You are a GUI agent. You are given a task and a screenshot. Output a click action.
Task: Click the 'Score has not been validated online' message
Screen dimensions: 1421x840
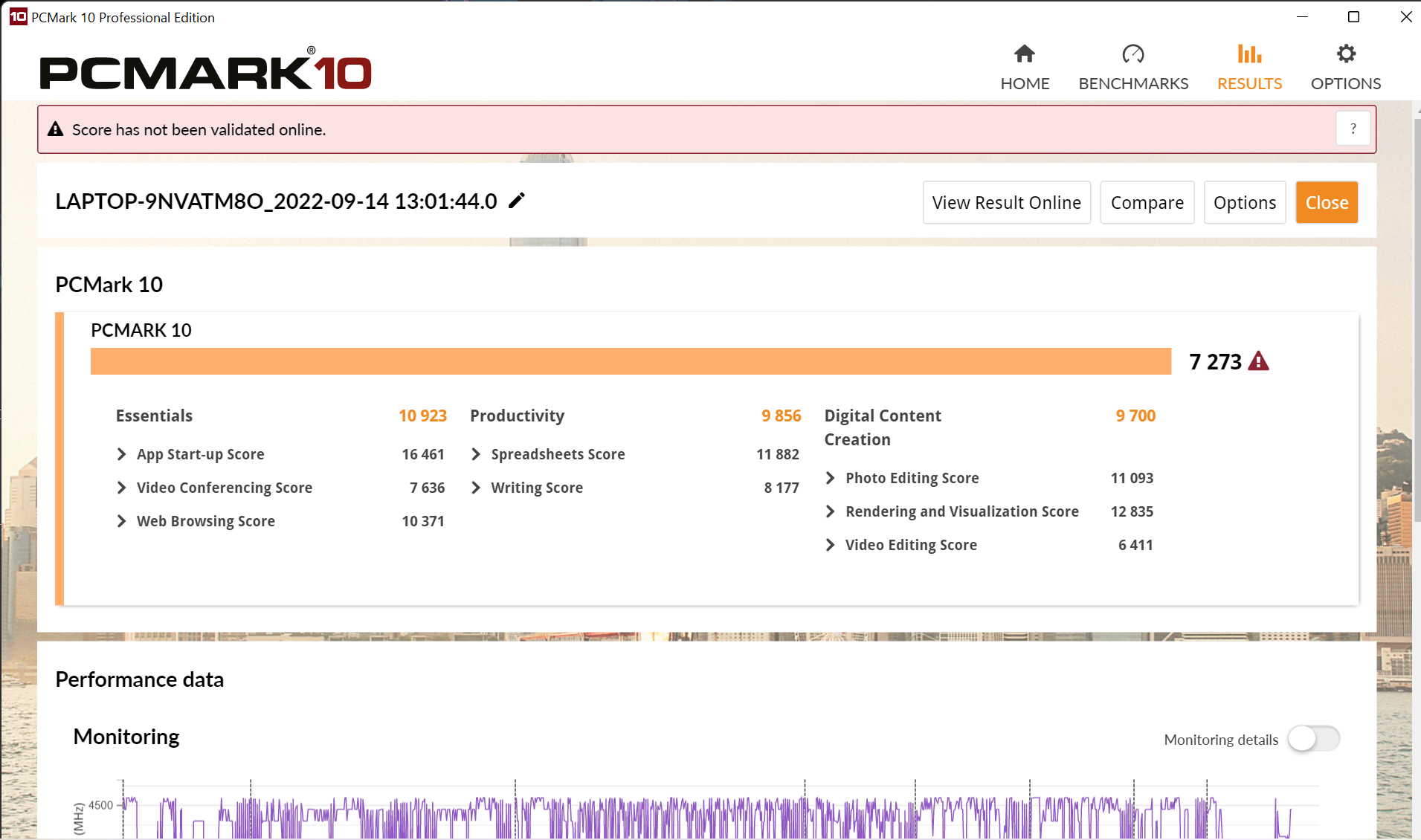point(199,129)
